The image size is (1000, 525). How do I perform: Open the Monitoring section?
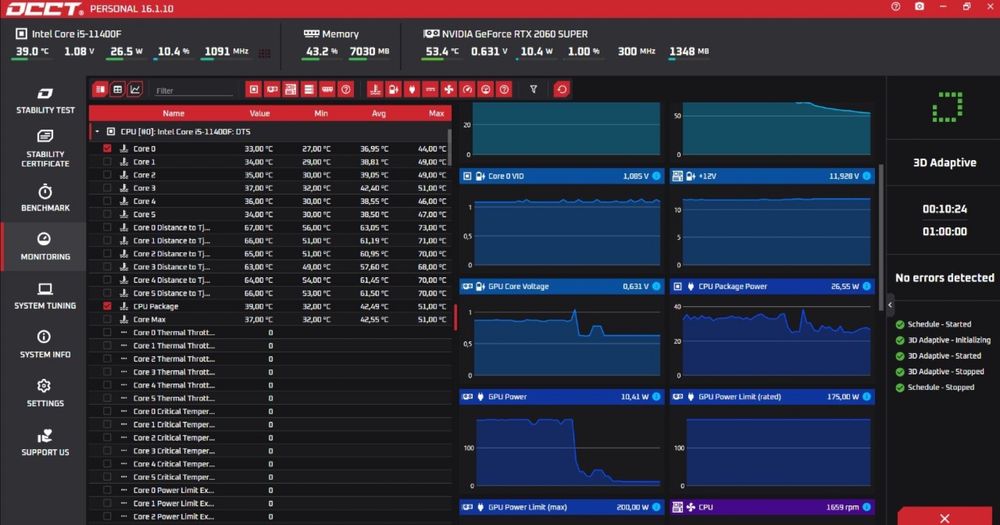pyautogui.click(x=45, y=246)
